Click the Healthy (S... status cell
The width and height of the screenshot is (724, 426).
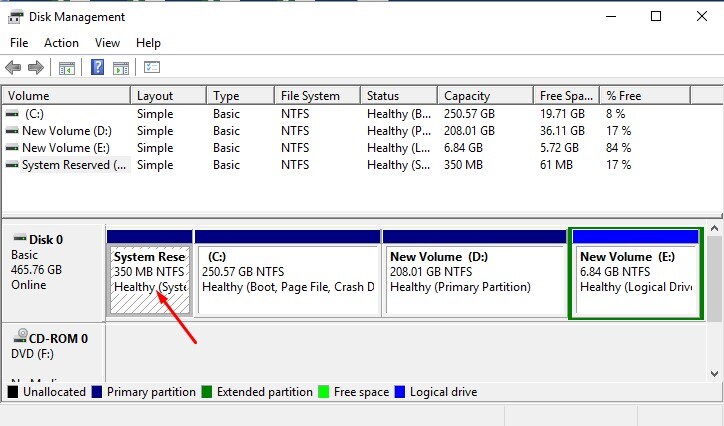coord(399,165)
